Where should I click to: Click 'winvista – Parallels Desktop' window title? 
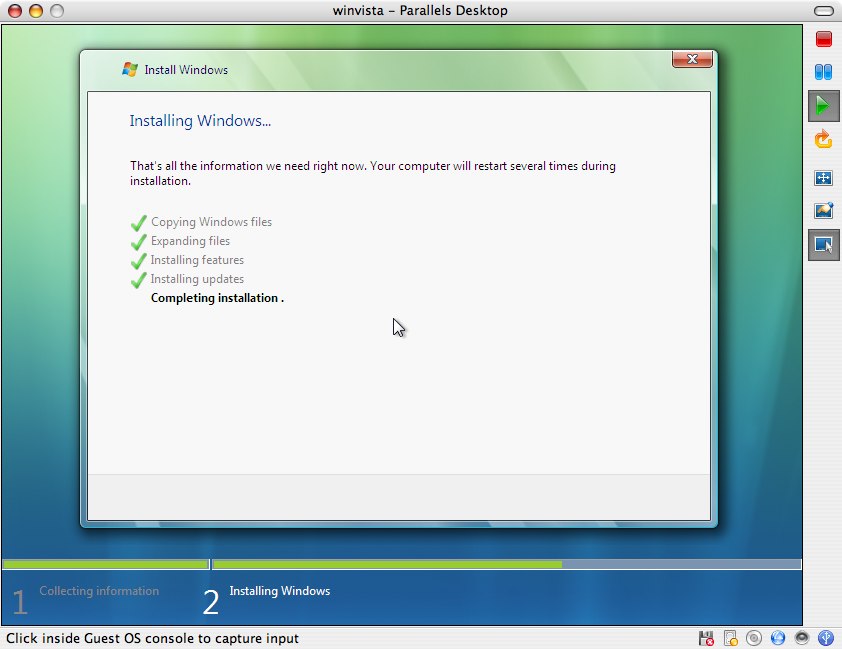(420, 10)
